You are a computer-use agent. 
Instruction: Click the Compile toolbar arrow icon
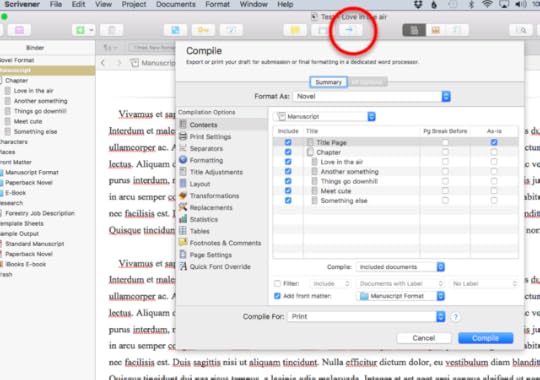(349, 30)
